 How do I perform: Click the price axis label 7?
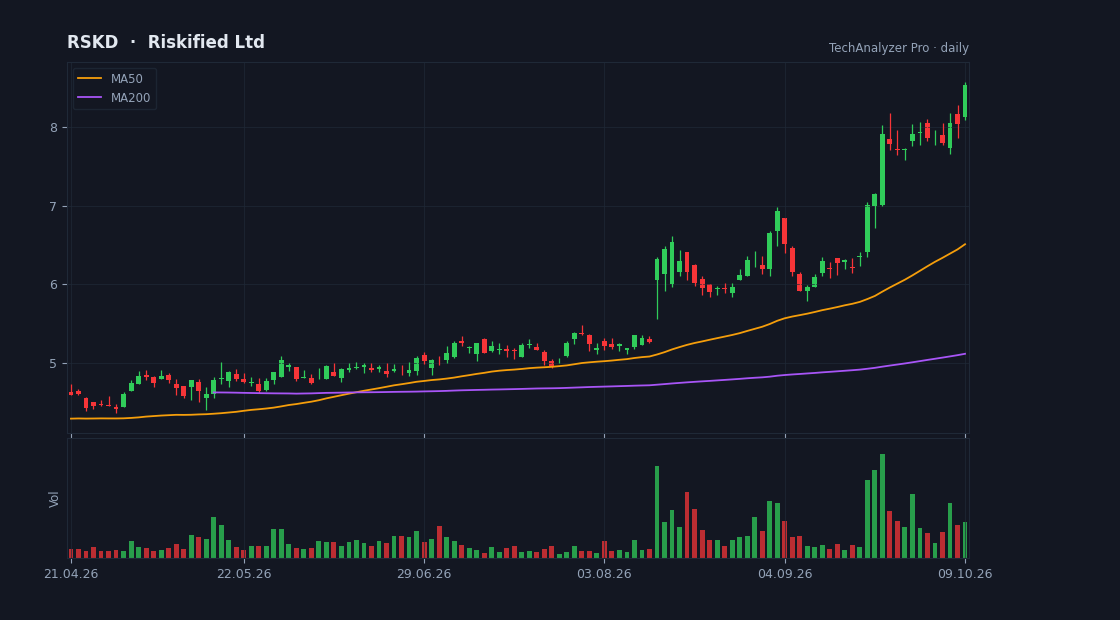pyautogui.click(x=54, y=206)
